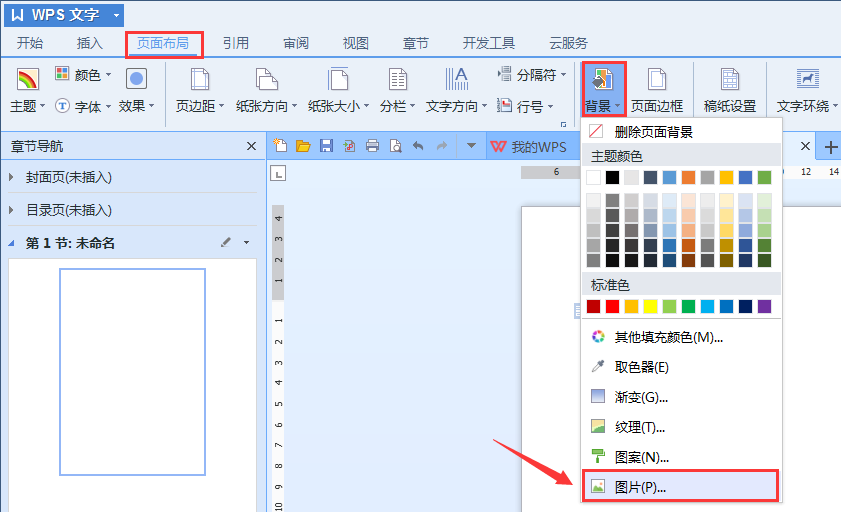Open the 云服务 tab

568,43
